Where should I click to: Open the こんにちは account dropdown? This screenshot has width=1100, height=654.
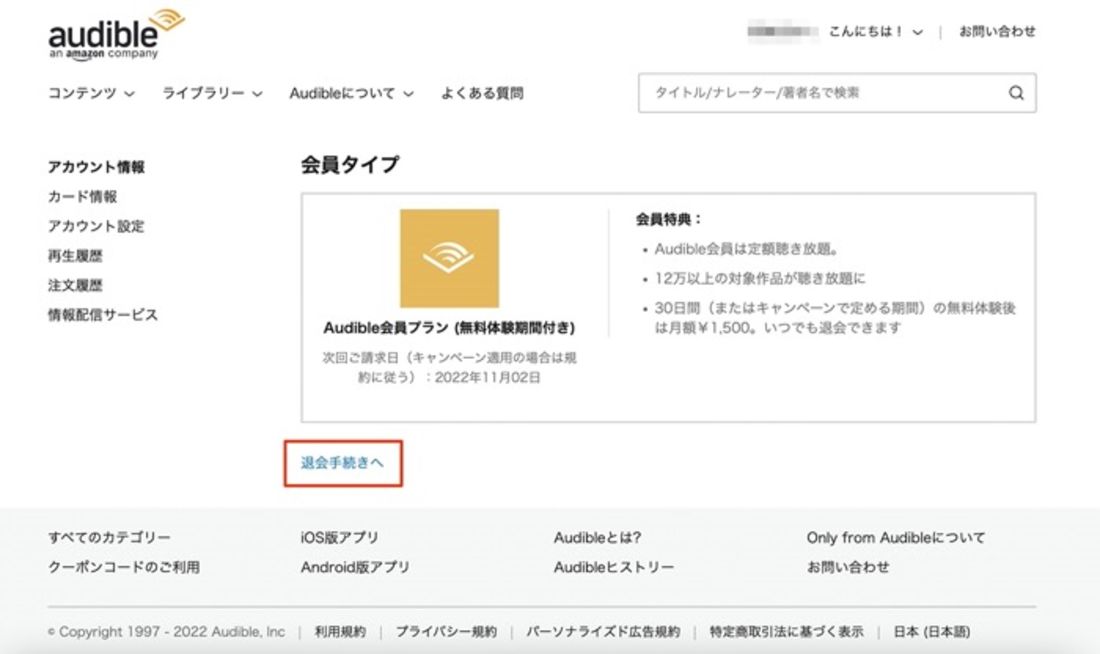(x=876, y=32)
